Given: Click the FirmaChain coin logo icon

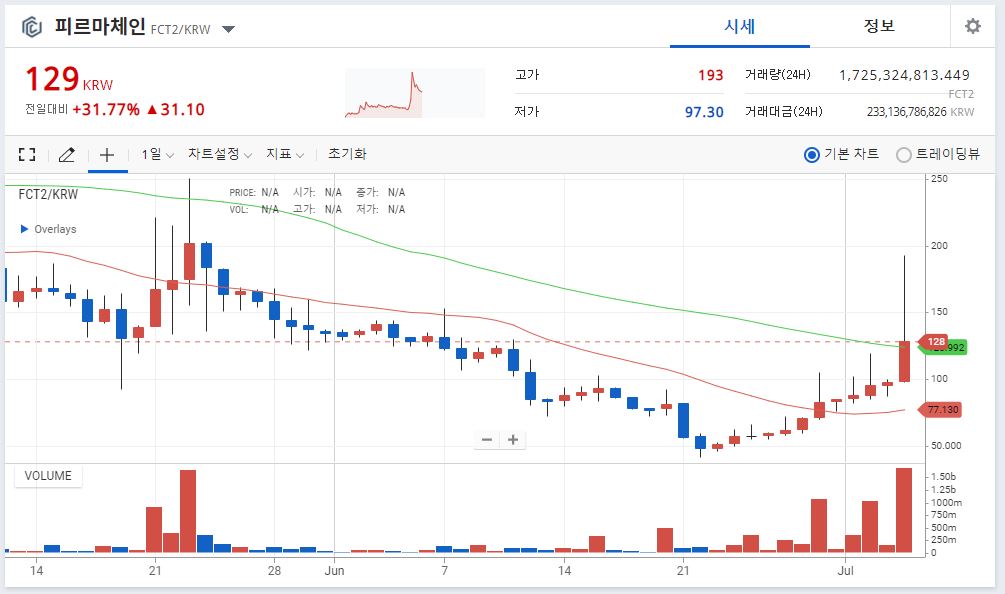Looking at the screenshot, I should tap(31, 27).
